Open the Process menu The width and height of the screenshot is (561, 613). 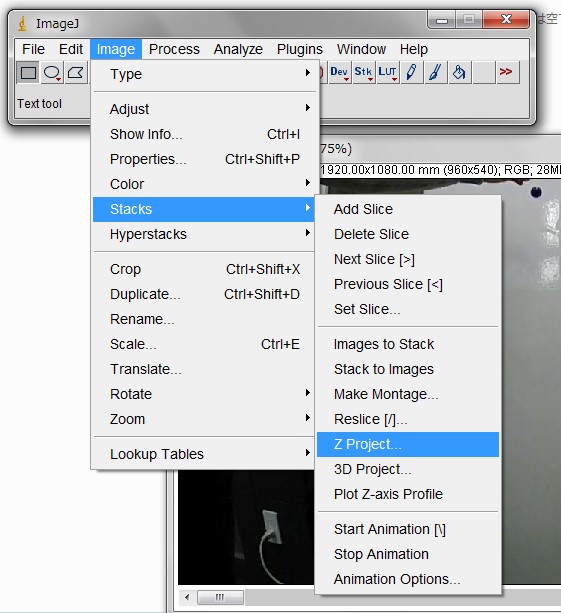pyautogui.click(x=174, y=49)
